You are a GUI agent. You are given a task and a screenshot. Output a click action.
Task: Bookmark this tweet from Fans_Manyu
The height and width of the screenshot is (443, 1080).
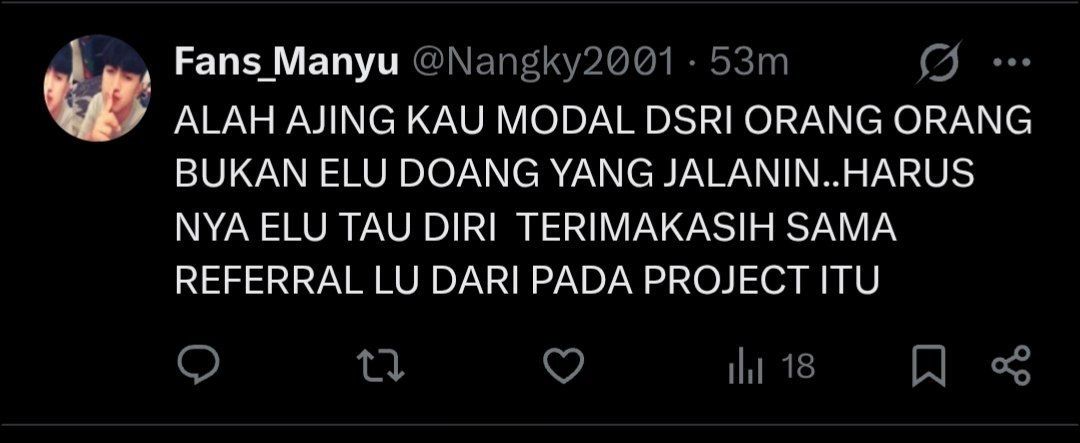click(928, 367)
